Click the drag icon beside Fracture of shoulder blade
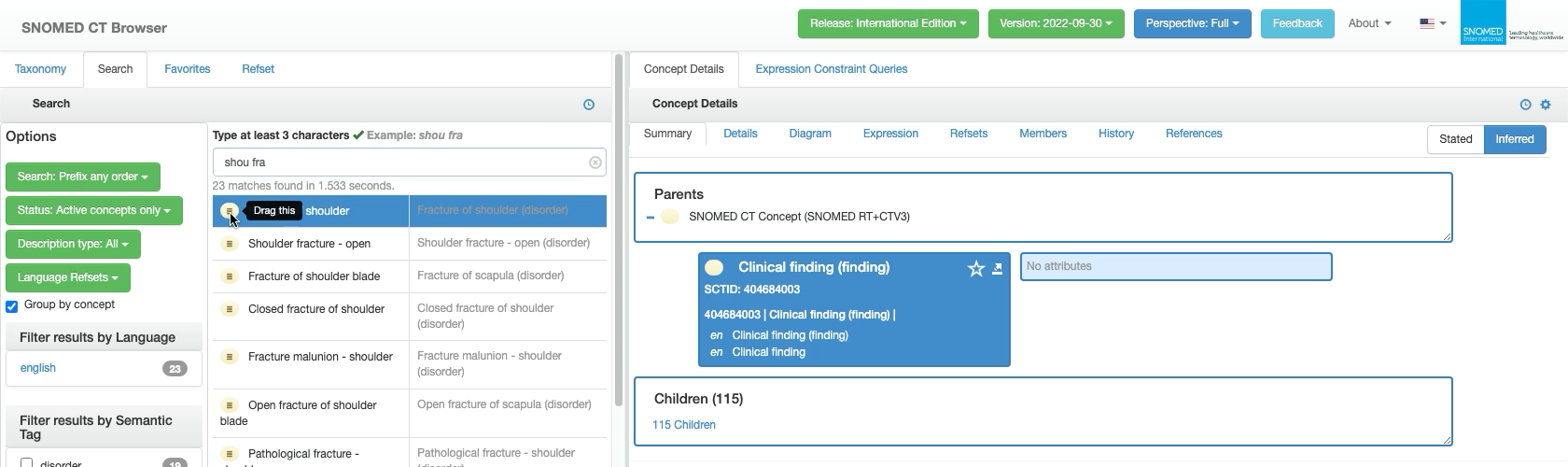Screen dimensions: 1568x467 click(x=230, y=276)
